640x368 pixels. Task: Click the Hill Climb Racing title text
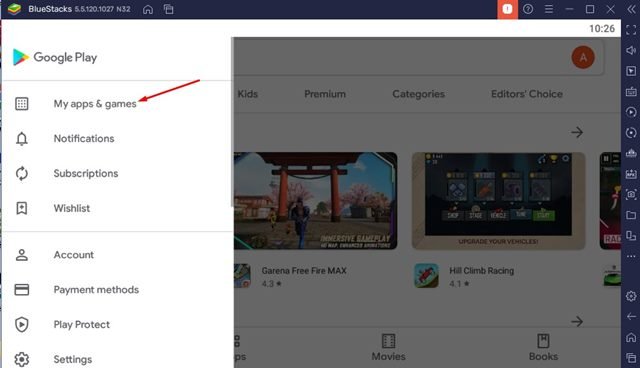tap(482, 270)
